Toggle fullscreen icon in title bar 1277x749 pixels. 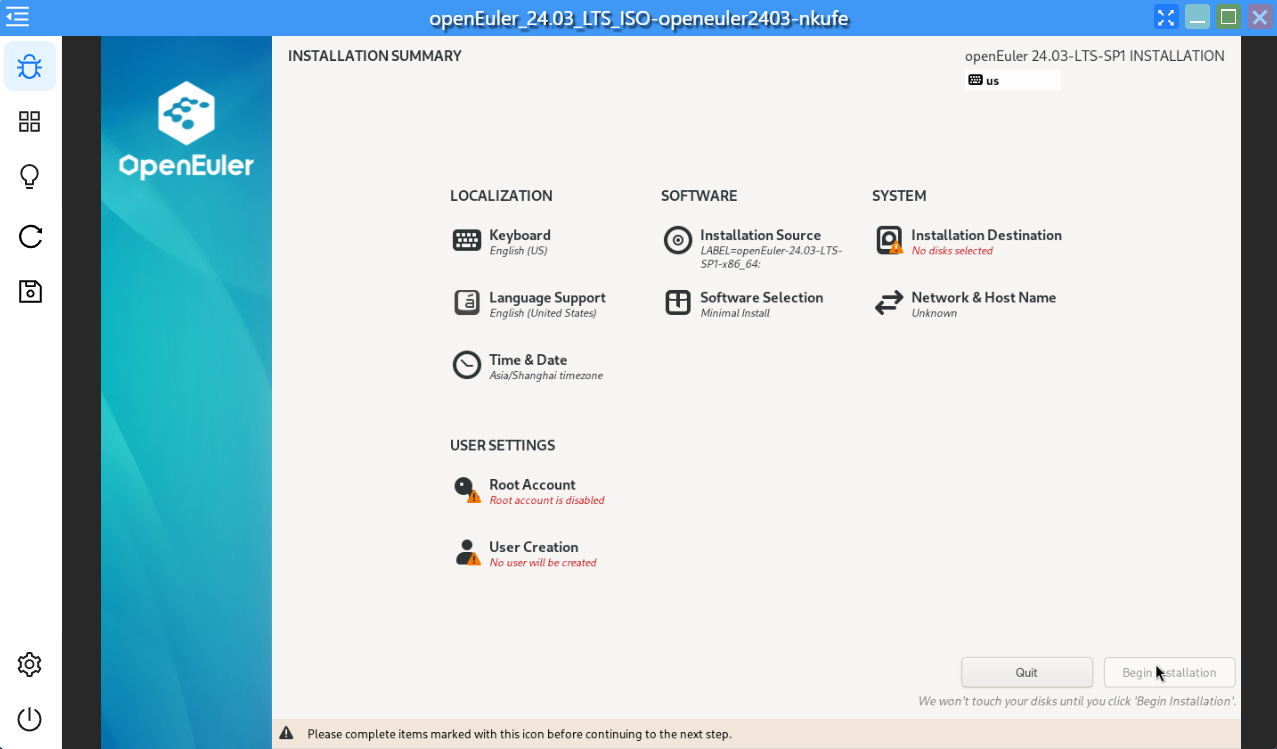[x=1166, y=17]
